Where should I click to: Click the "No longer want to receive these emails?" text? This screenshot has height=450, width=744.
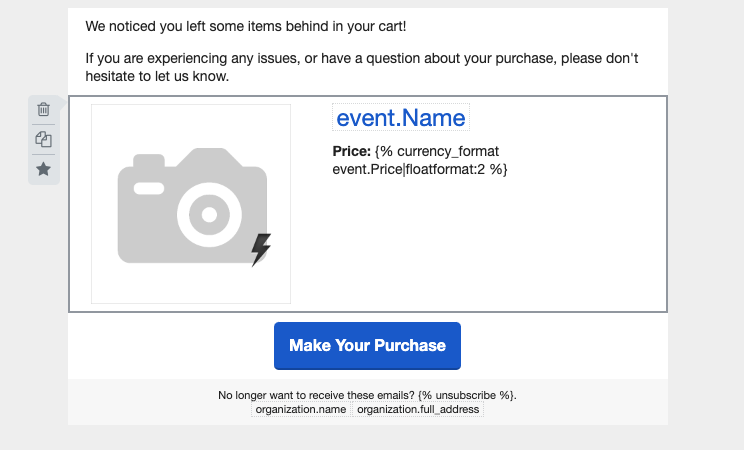[x=316, y=395]
